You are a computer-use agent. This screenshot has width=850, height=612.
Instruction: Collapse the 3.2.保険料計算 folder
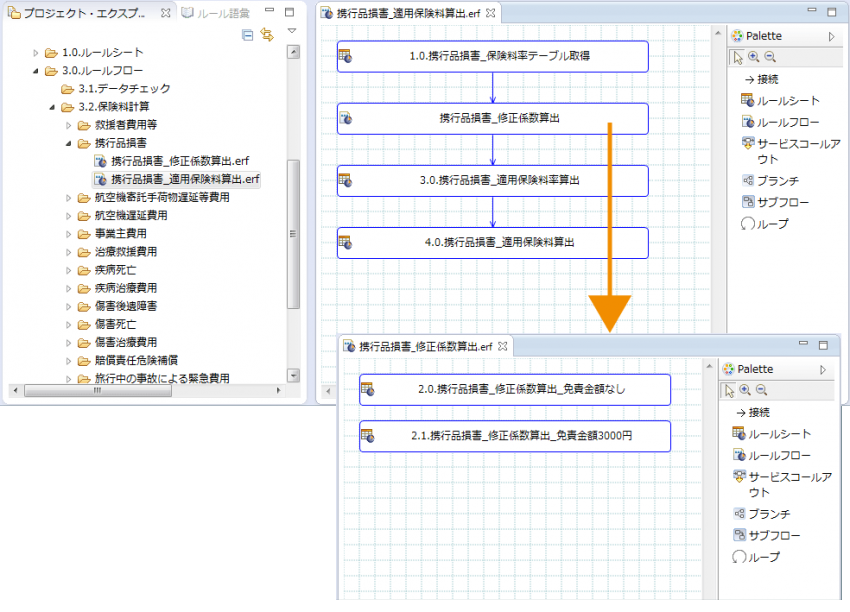[x=53, y=107]
